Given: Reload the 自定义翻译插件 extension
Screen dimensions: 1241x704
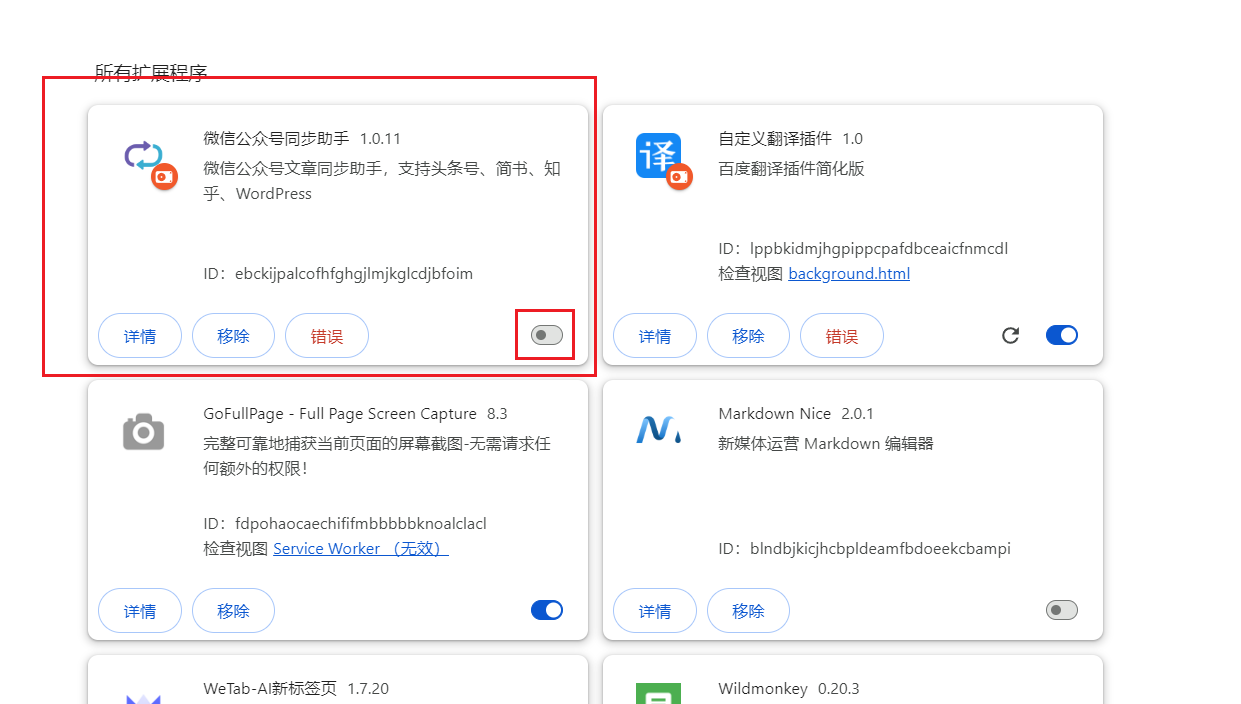Looking at the screenshot, I should (x=1010, y=335).
